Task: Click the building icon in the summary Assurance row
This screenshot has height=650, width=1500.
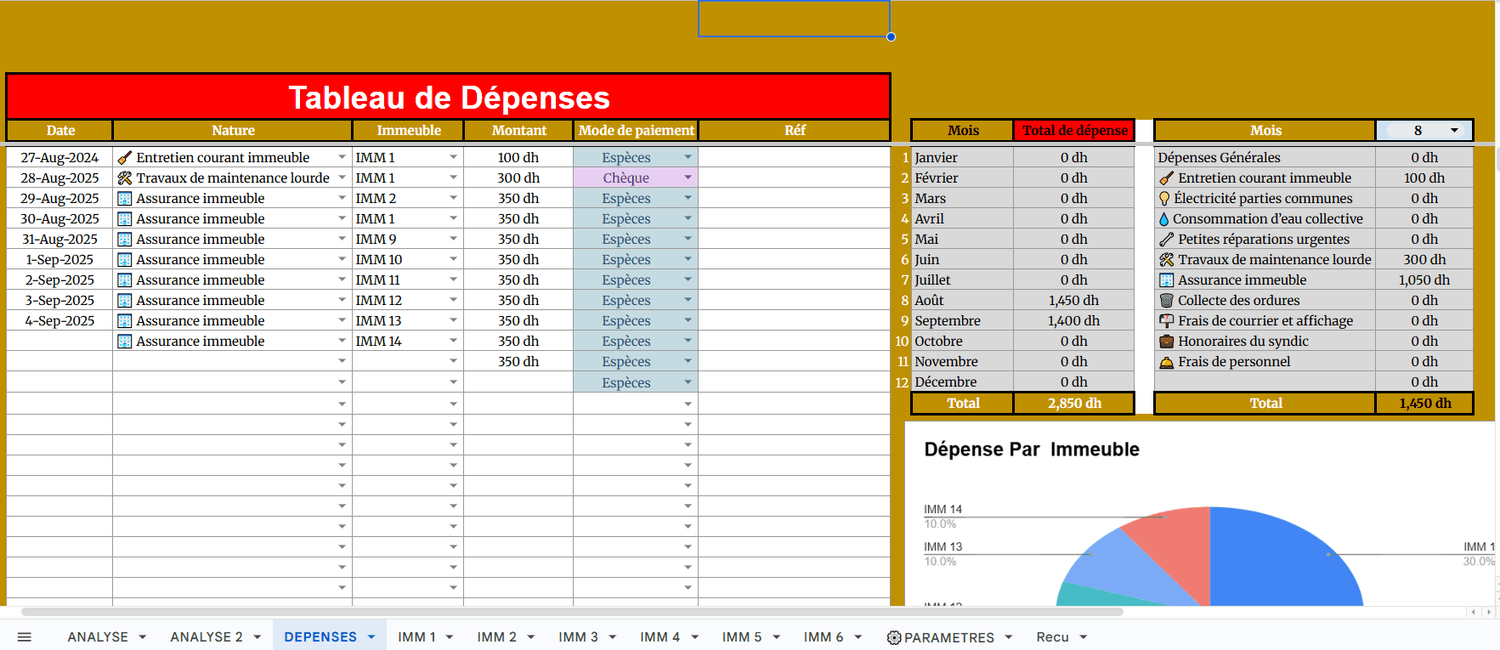Action: tap(1166, 280)
